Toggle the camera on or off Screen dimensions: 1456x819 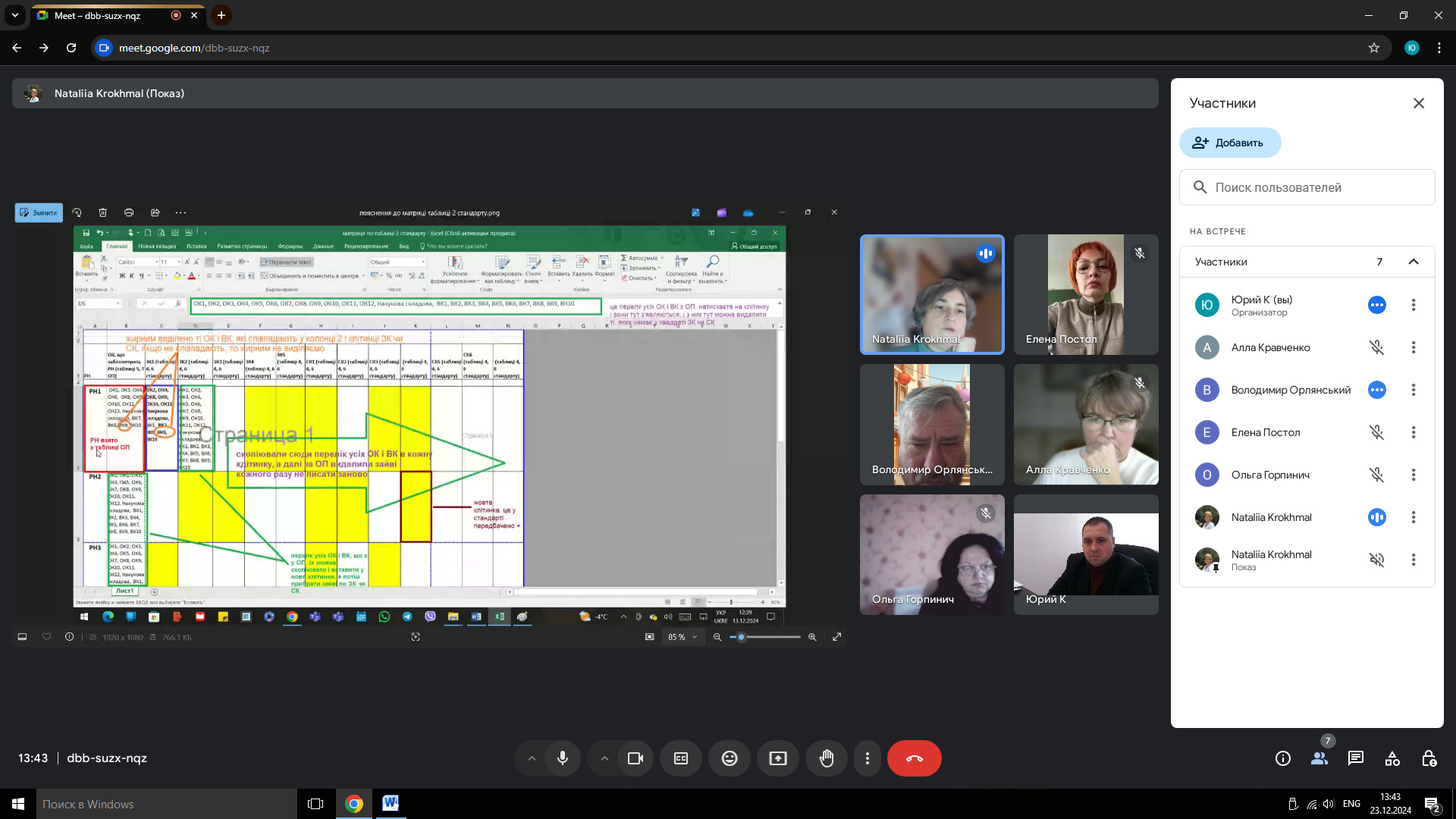coord(635,758)
